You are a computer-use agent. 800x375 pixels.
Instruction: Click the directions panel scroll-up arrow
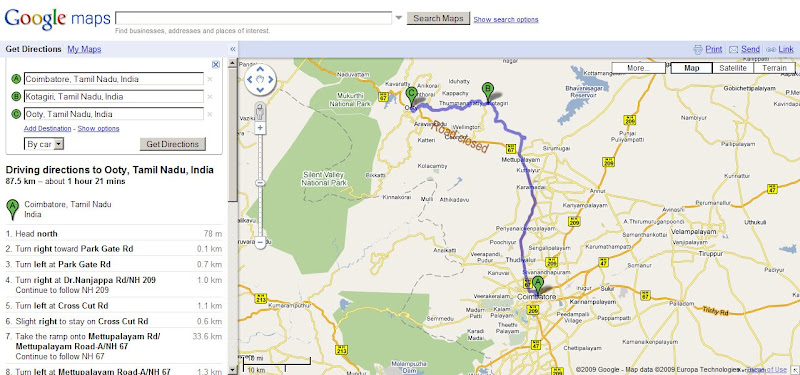point(232,63)
